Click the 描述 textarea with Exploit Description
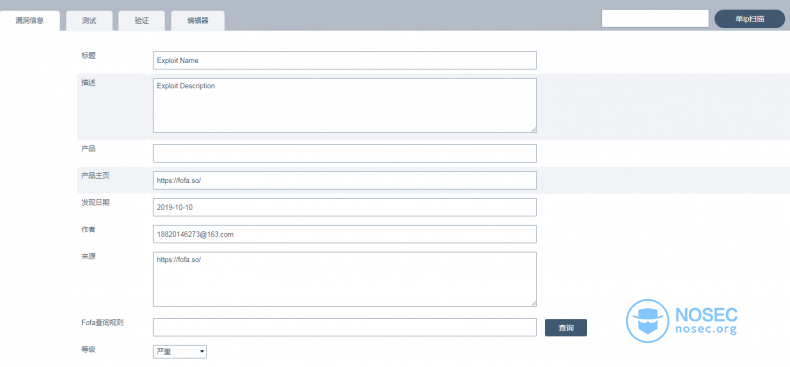This screenshot has height=367, width=790. pyautogui.click(x=345, y=105)
